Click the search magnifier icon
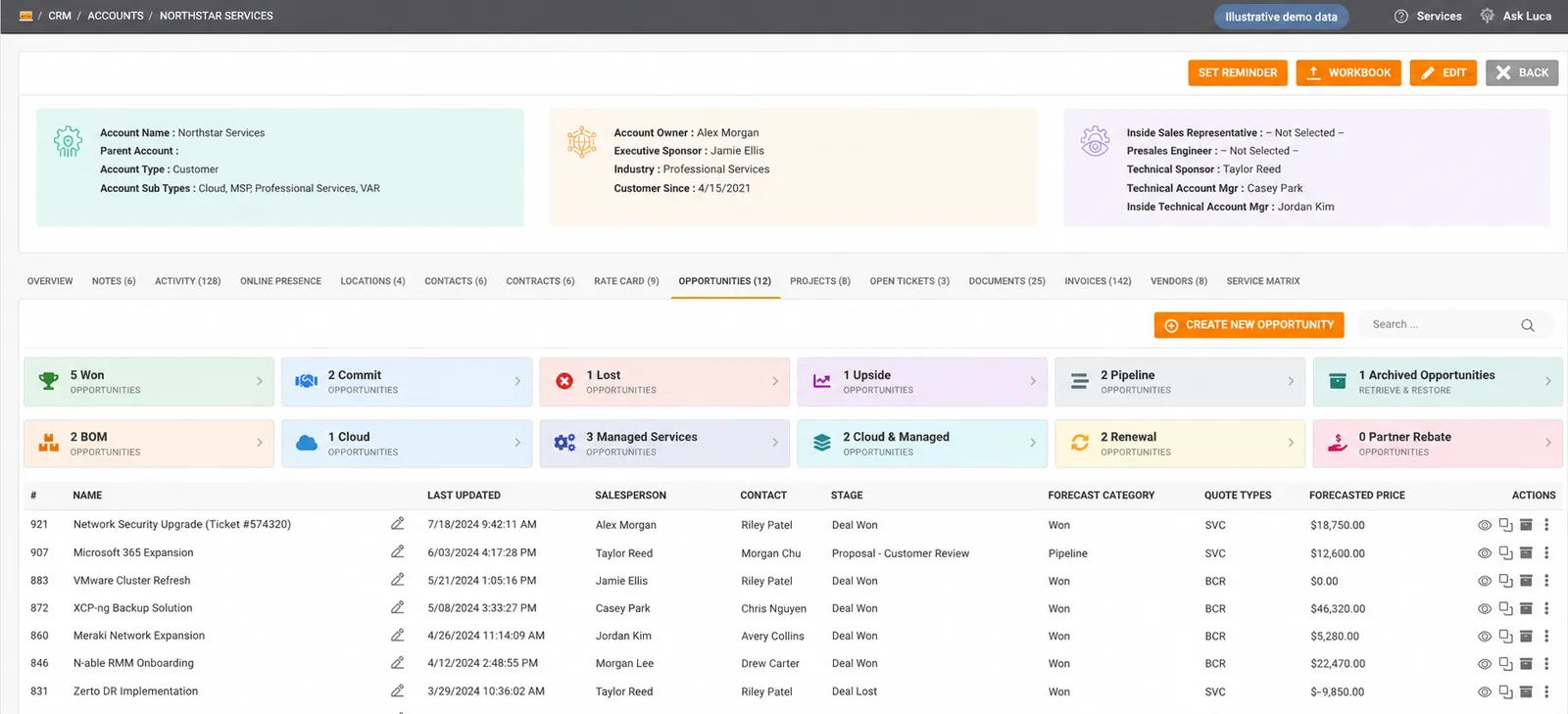 click(x=1528, y=325)
